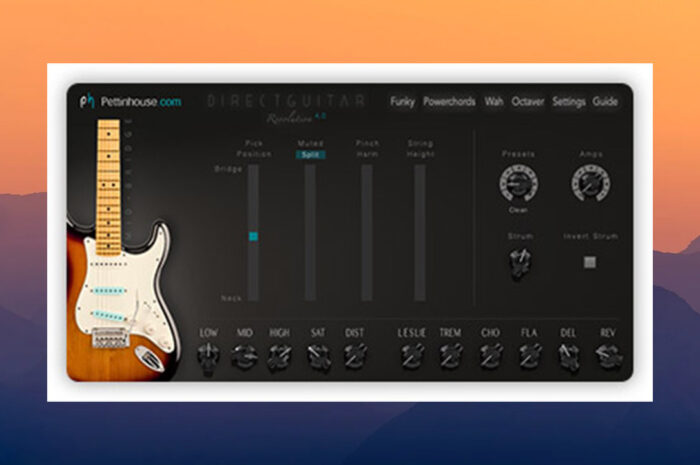700x465 pixels.
Task: Click the String Height vertical slider
Action: point(420,232)
